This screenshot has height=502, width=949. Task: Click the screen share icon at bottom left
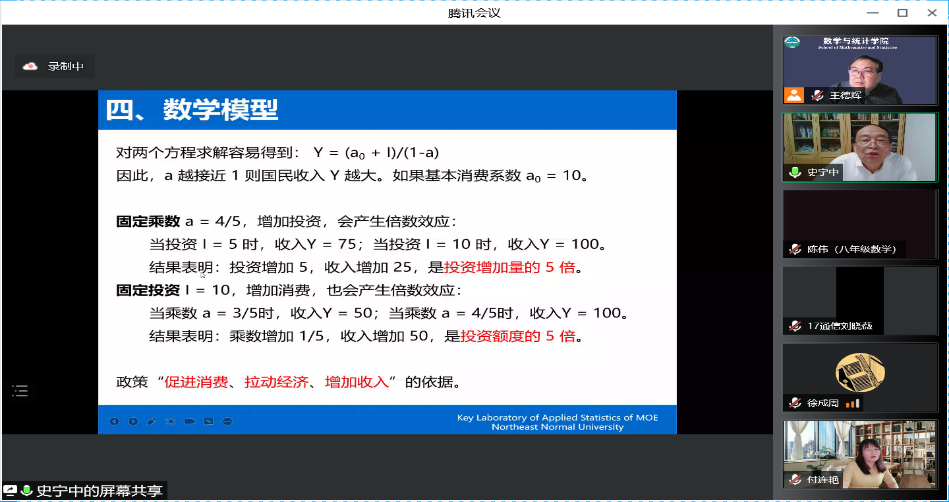click(x=10, y=491)
